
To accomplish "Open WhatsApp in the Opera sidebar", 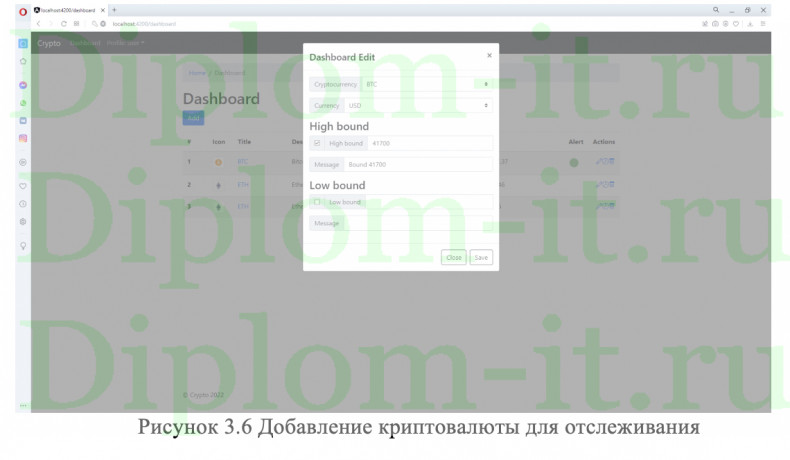I will (x=23, y=103).
